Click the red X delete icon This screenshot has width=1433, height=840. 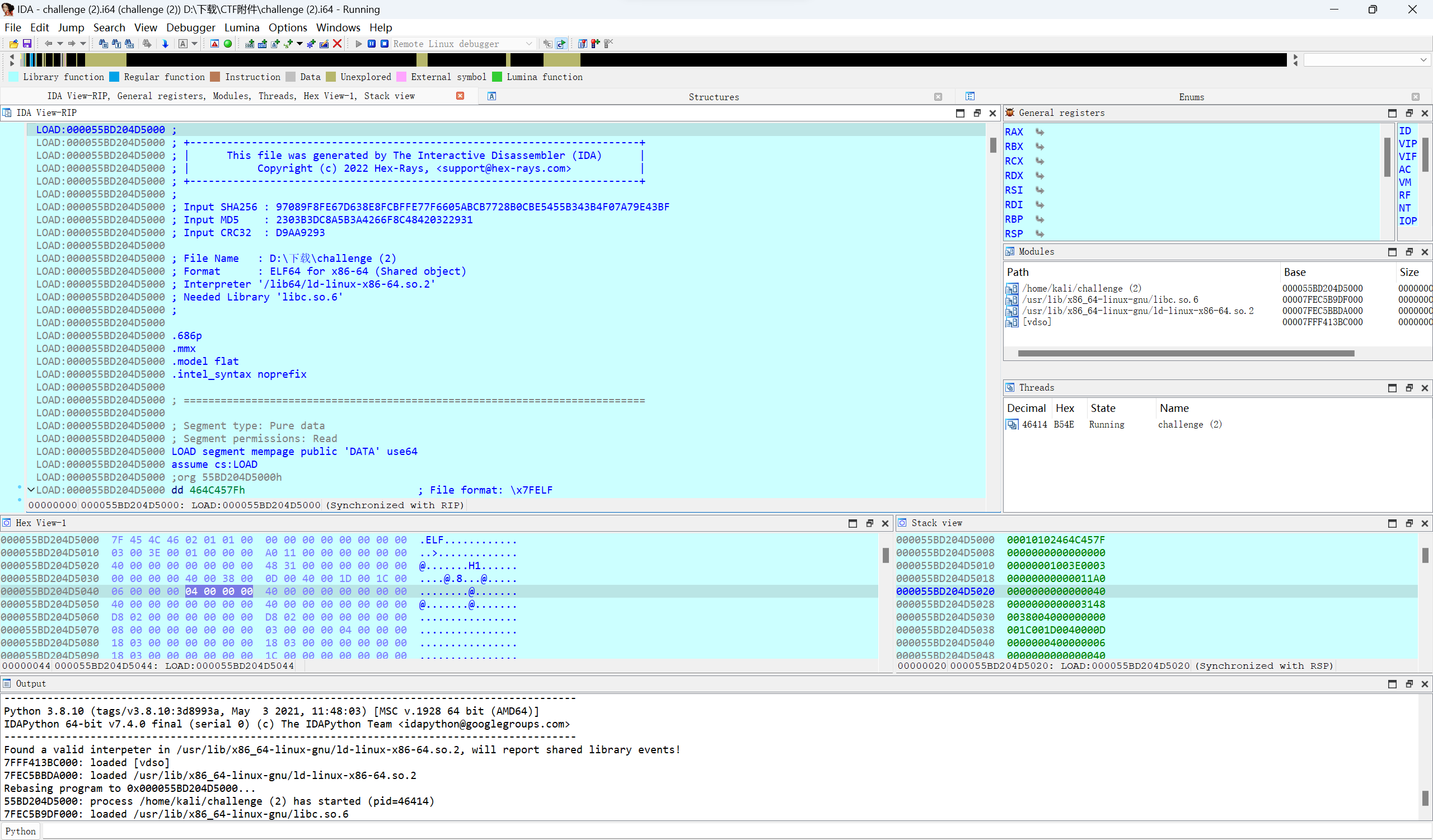[x=337, y=44]
